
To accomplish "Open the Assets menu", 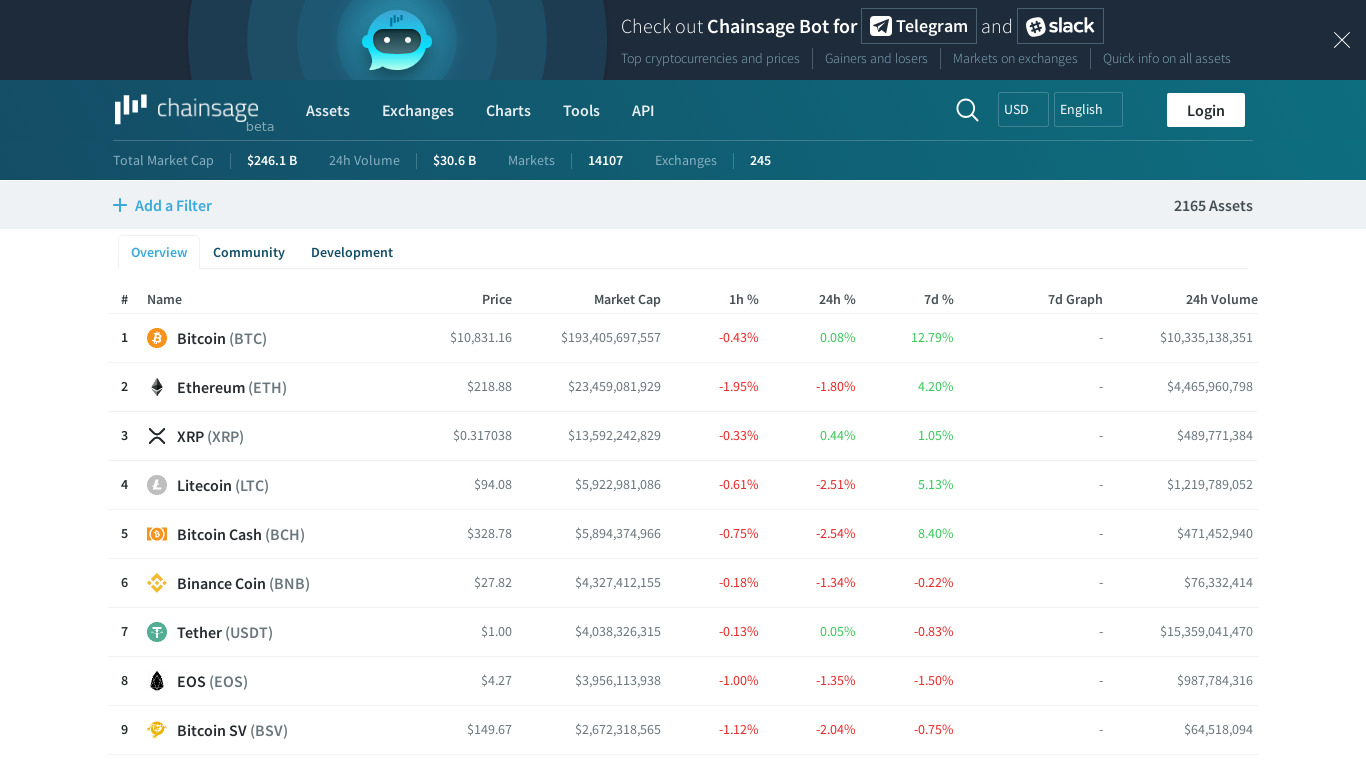I will pyautogui.click(x=328, y=111).
